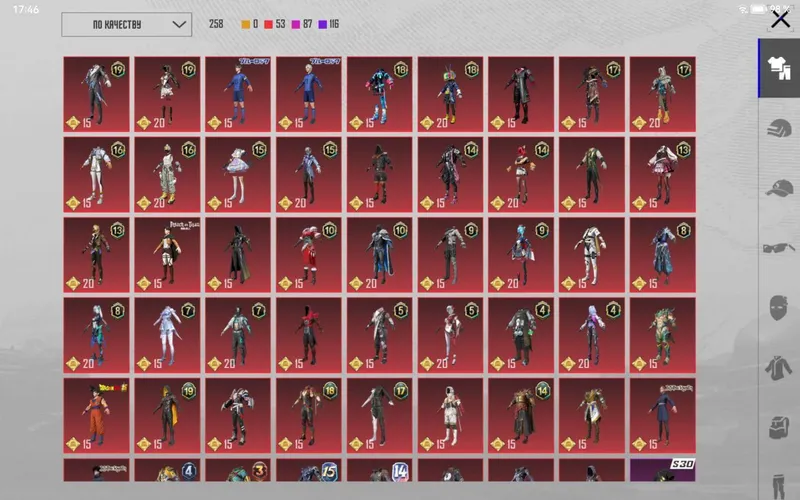Filter by the purple quality swatch 116
800x500 pixels.
(x=329, y=24)
